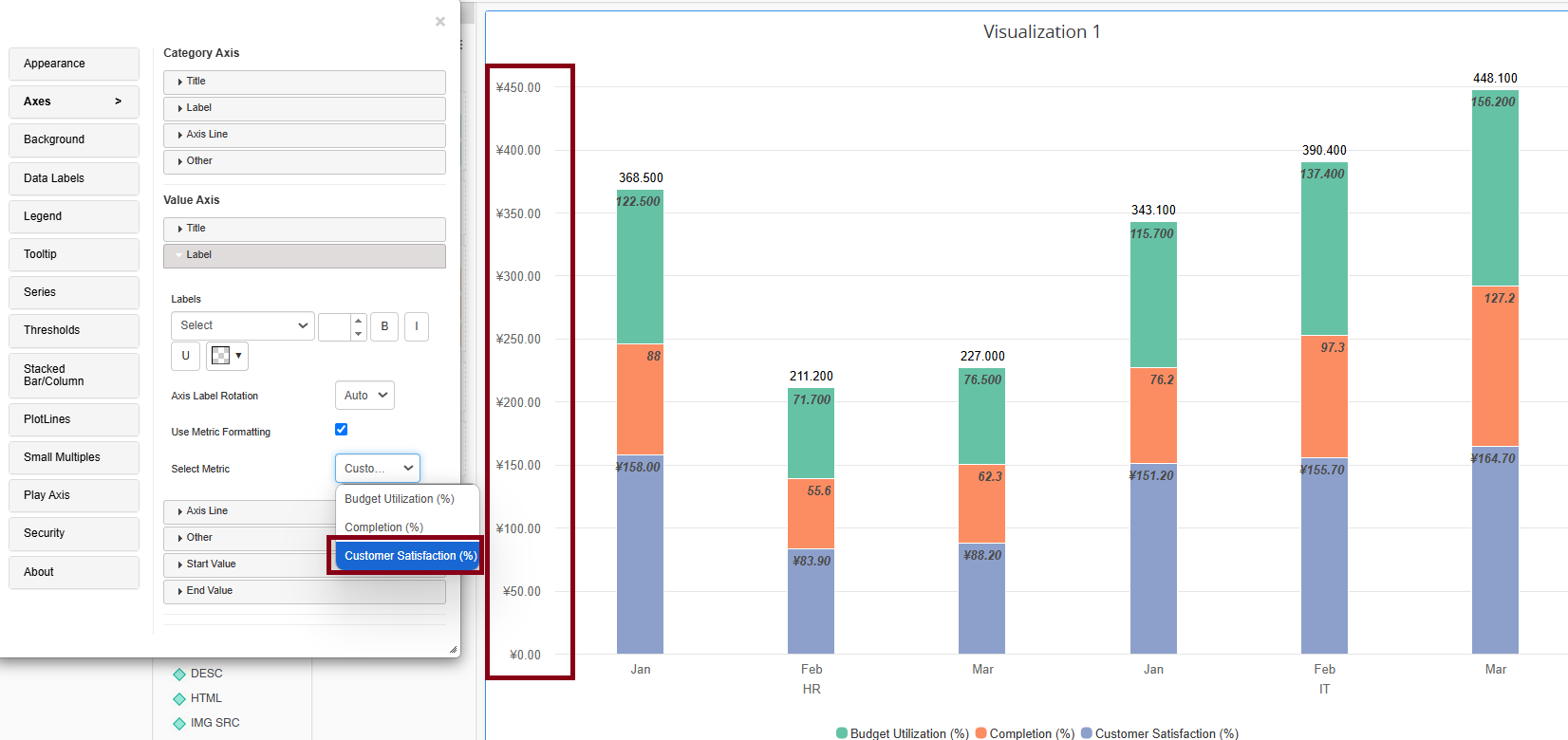Toggle bold formatting for axis labels
This screenshot has width=1568, height=740.
pos(384,326)
